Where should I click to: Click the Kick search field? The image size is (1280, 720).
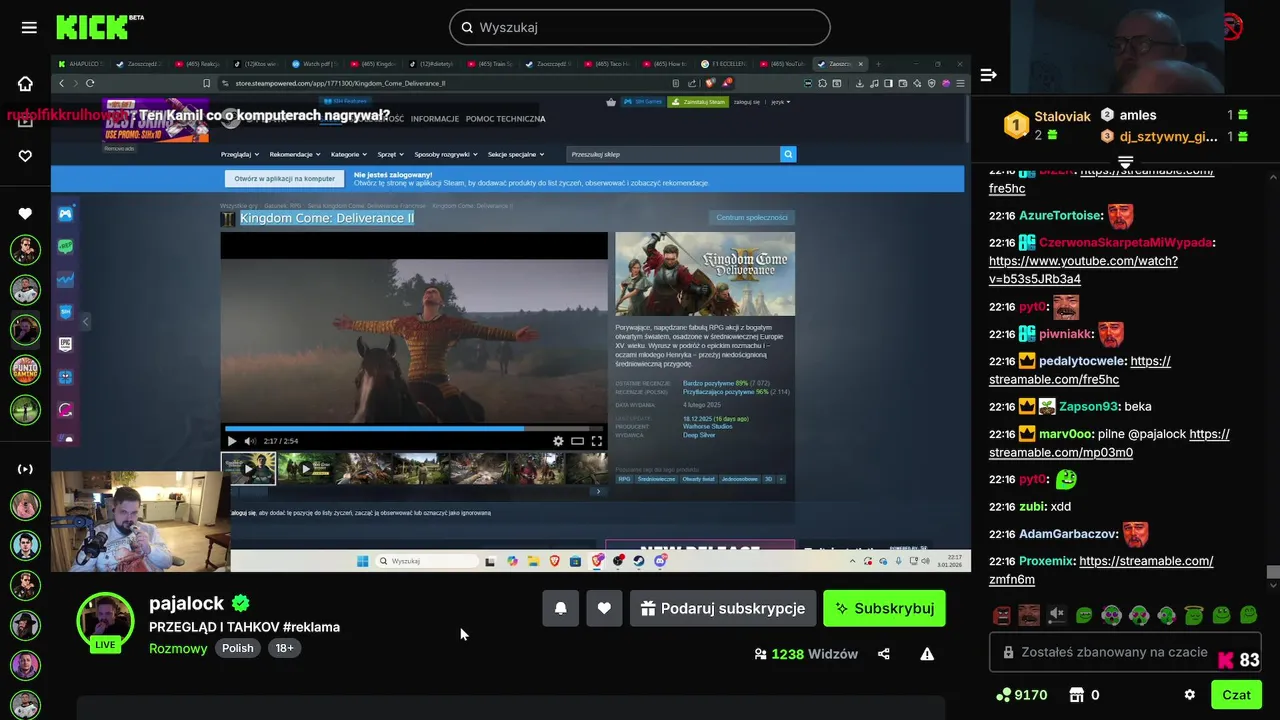click(x=640, y=27)
